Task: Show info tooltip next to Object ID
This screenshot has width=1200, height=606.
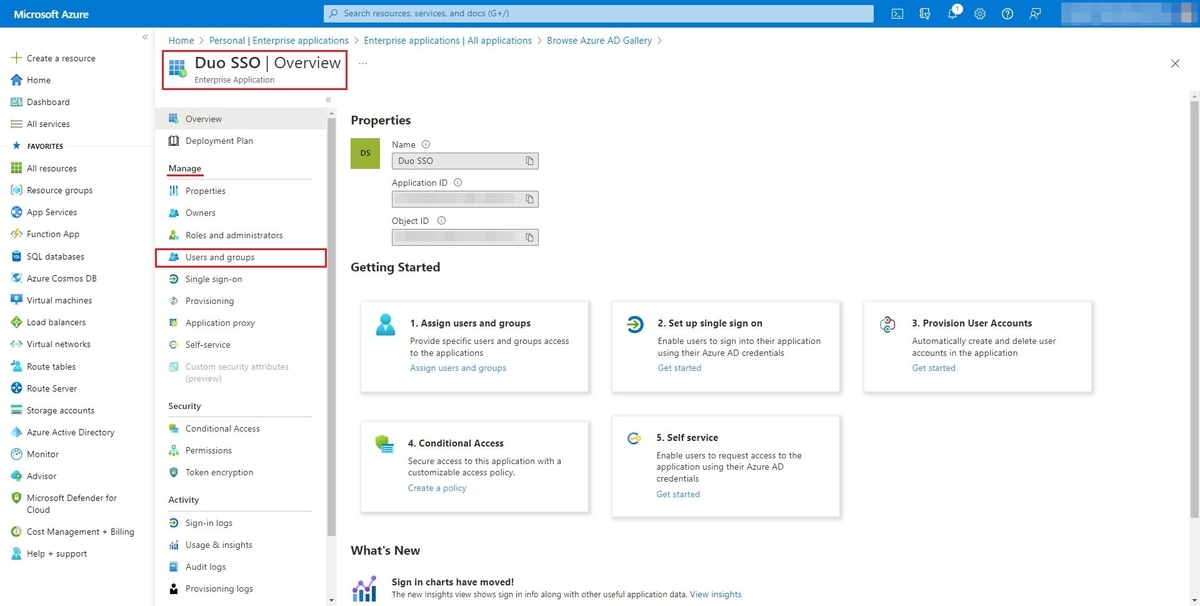Action: pos(441,221)
